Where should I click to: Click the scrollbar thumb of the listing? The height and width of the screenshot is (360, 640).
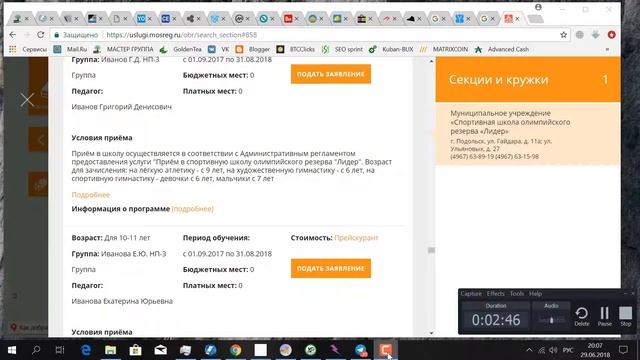coord(431,250)
